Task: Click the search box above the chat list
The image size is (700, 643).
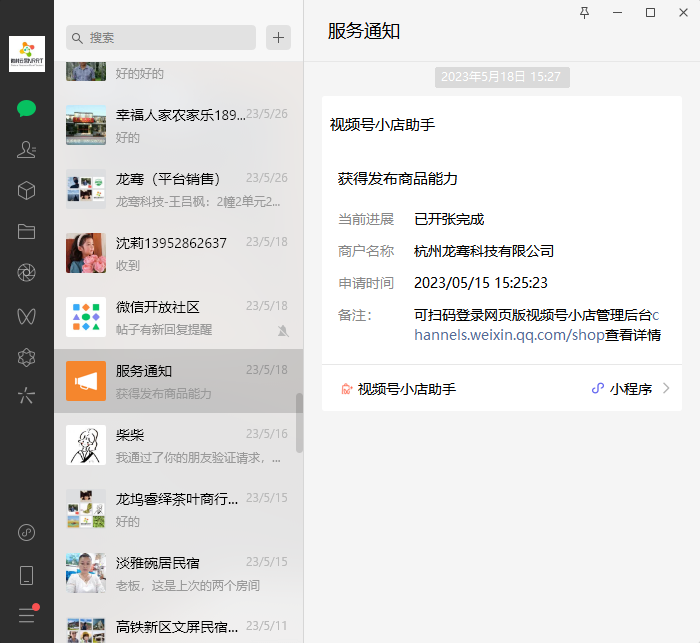Action: (x=161, y=38)
